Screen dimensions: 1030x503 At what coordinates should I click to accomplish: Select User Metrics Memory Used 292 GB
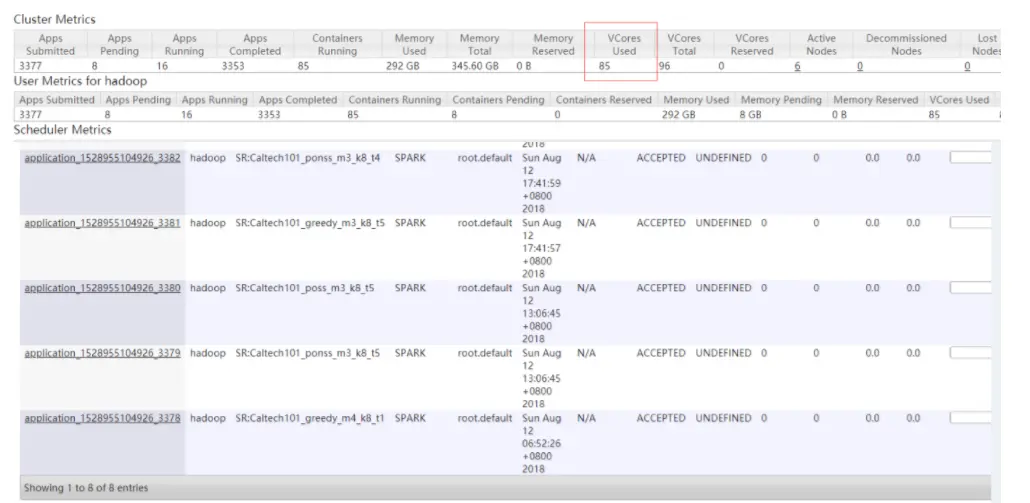pos(679,115)
